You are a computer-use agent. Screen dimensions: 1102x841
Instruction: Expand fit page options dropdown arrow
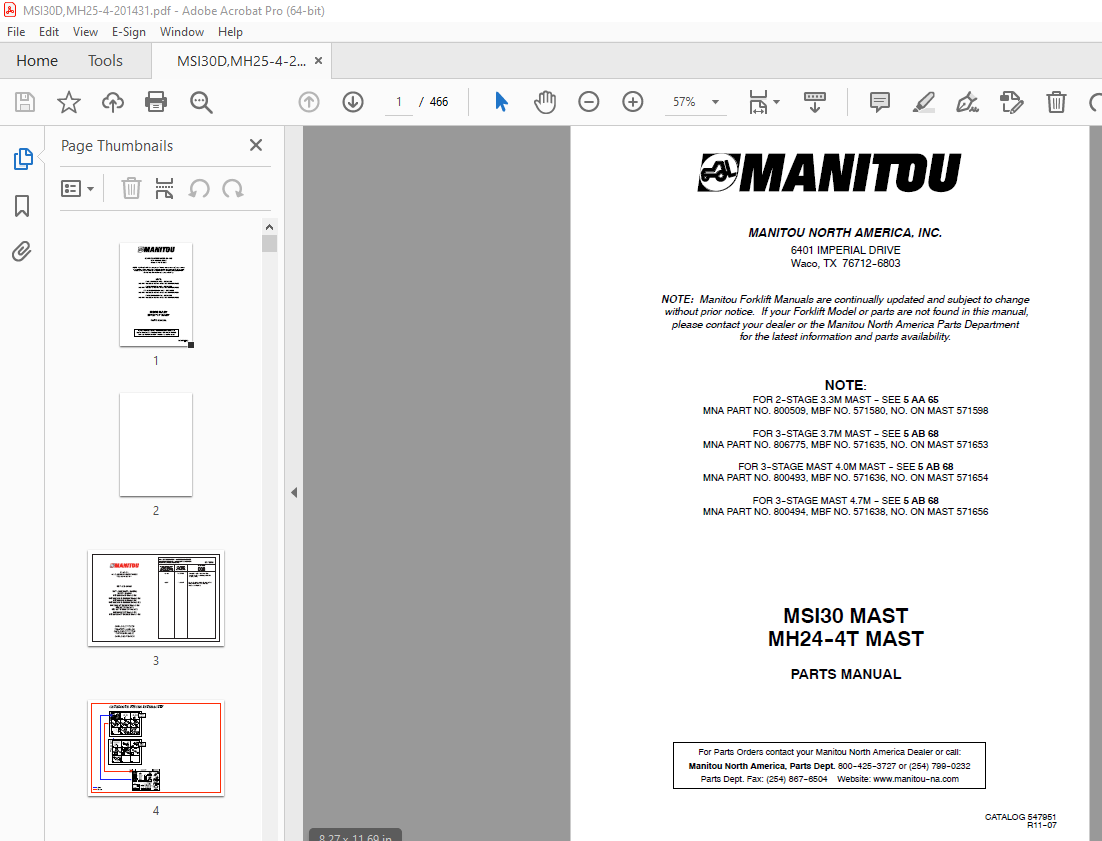[x=777, y=102]
